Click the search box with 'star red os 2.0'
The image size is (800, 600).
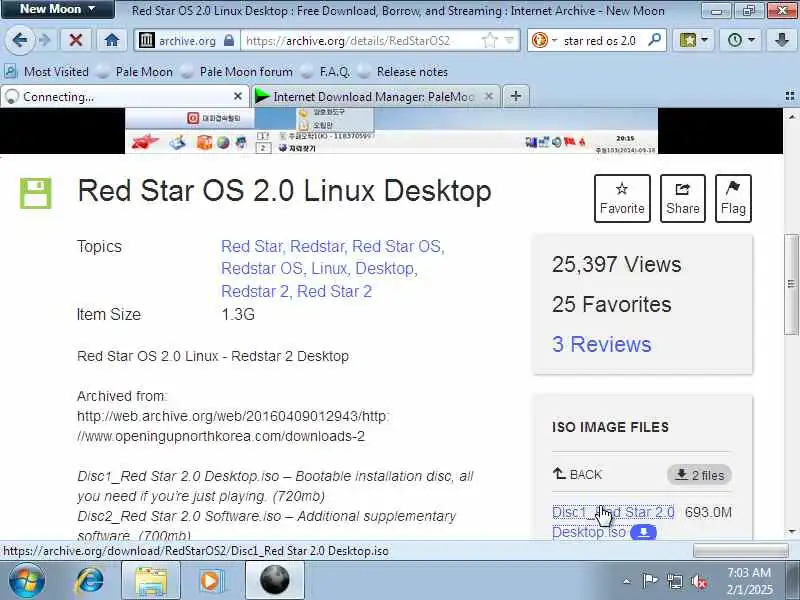coord(600,40)
